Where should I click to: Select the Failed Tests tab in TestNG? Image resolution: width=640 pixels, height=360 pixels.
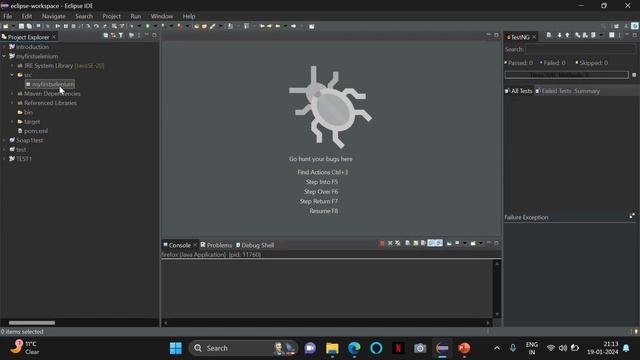(x=554, y=91)
